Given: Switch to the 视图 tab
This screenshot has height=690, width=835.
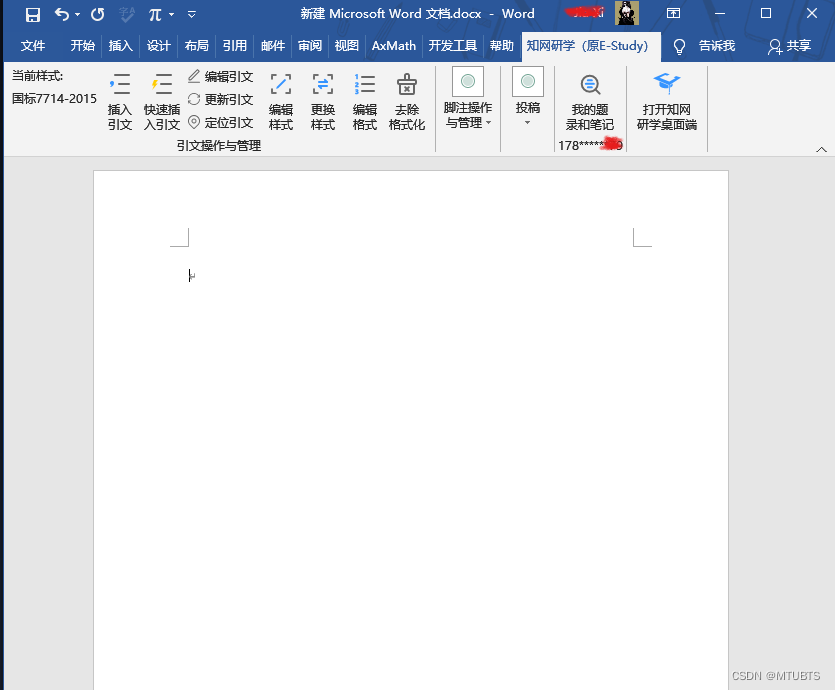Looking at the screenshot, I should 347,46.
